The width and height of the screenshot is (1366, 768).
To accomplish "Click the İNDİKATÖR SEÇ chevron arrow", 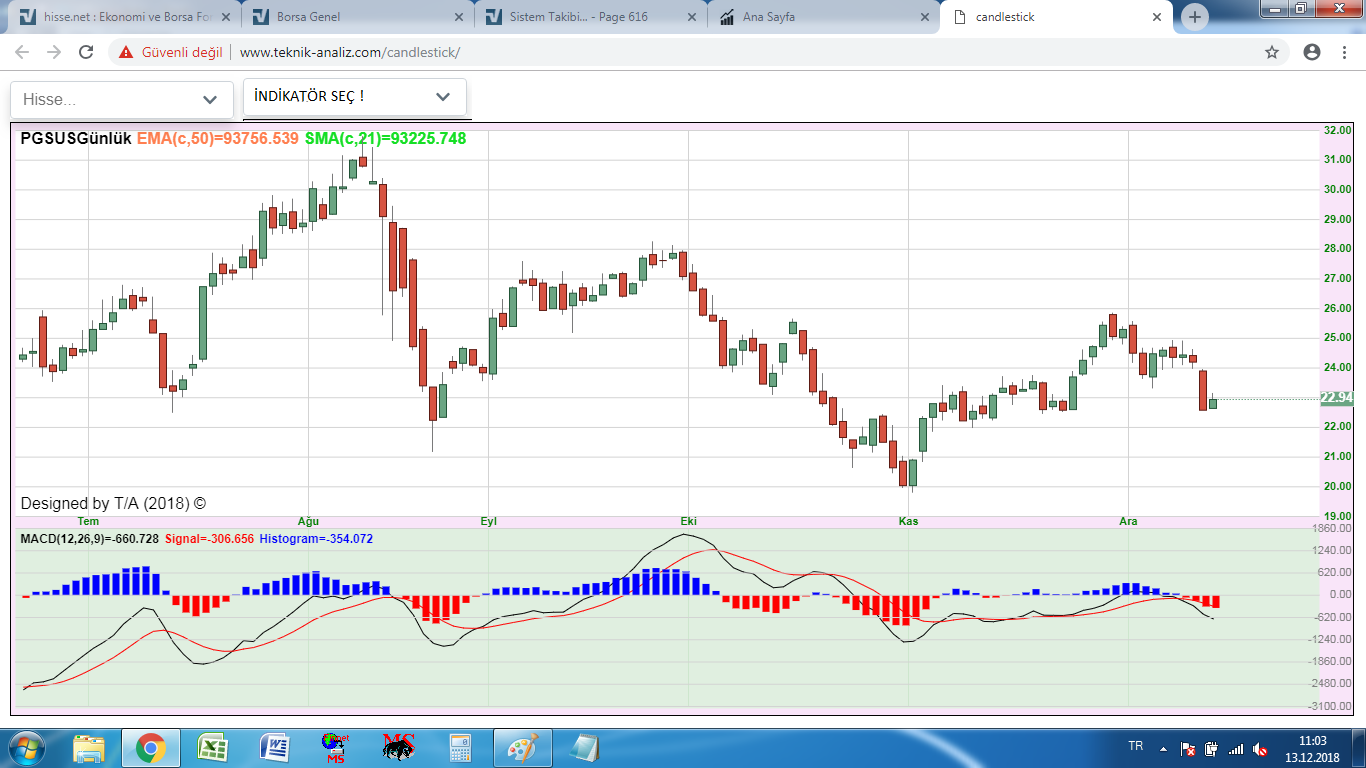I will point(443,97).
